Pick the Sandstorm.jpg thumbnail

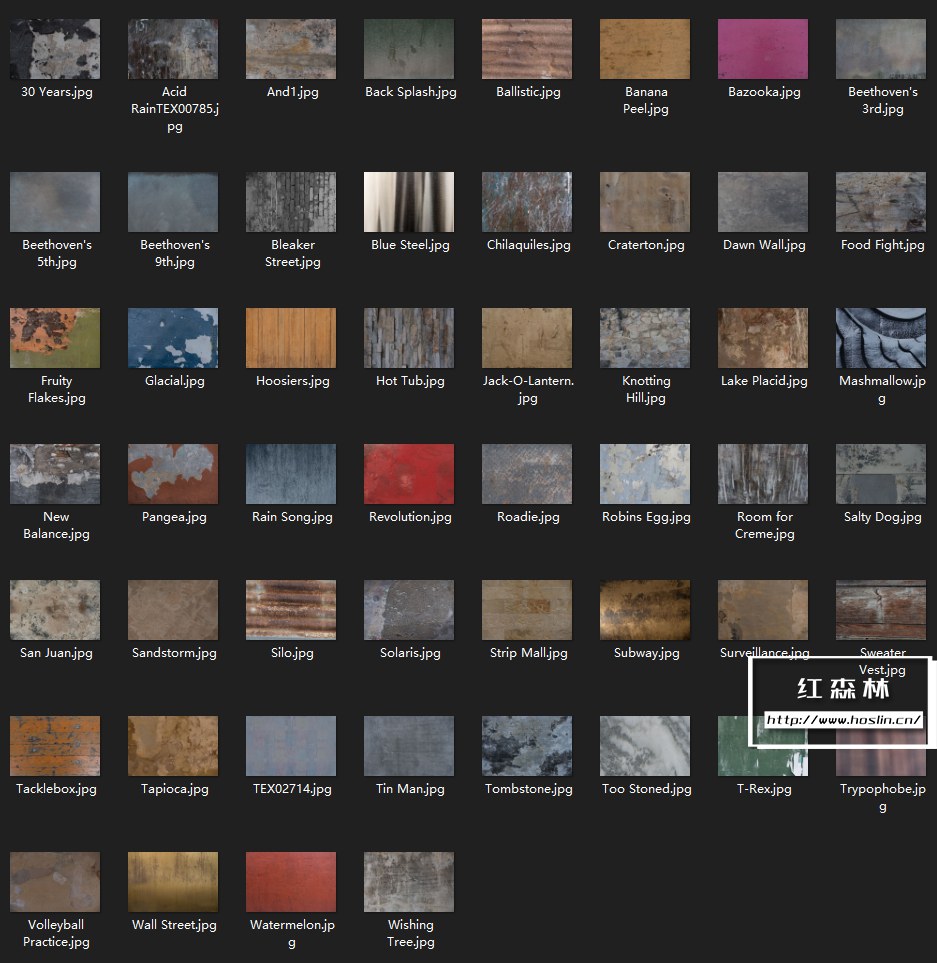(x=173, y=610)
